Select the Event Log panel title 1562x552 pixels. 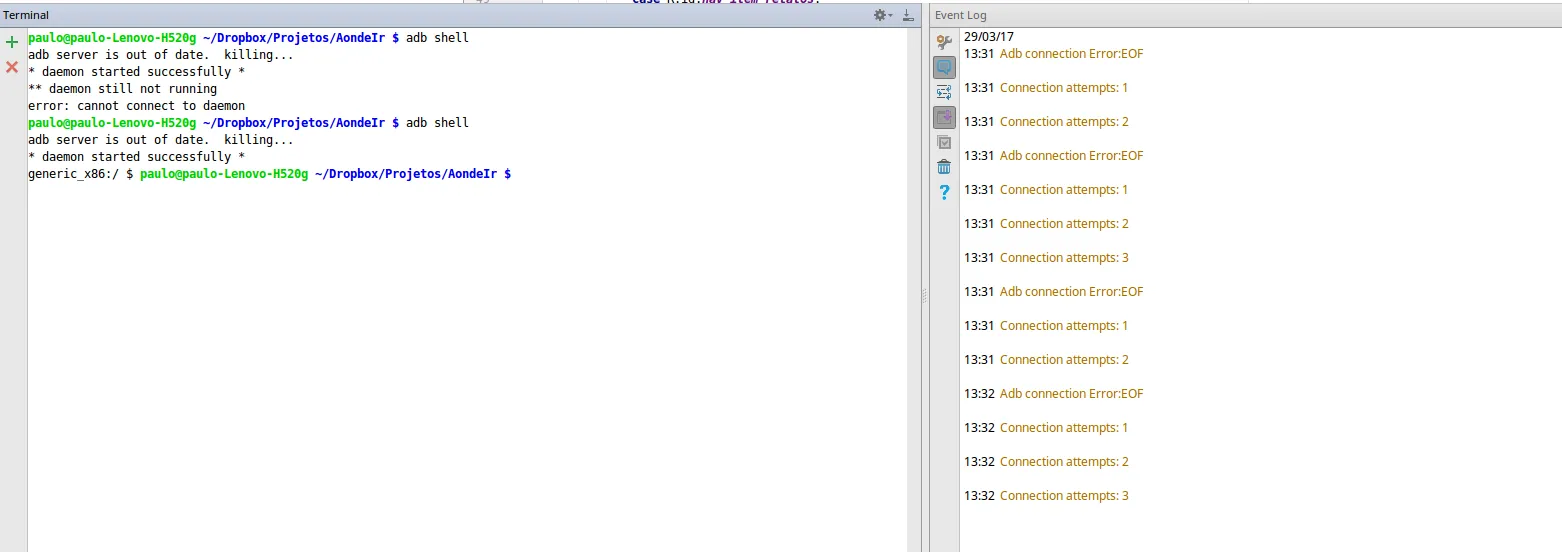tap(961, 15)
